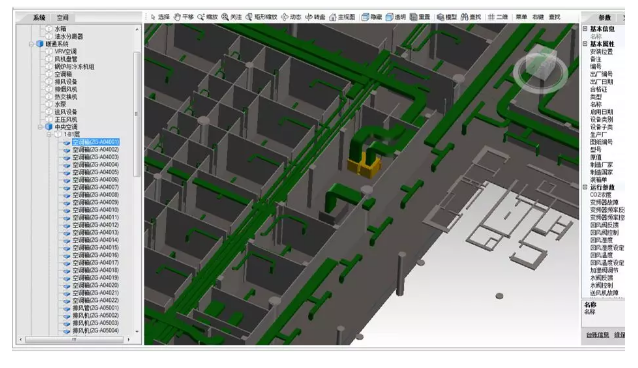
Task: Select the 热交换机 tree node
Action: click(66, 97)
